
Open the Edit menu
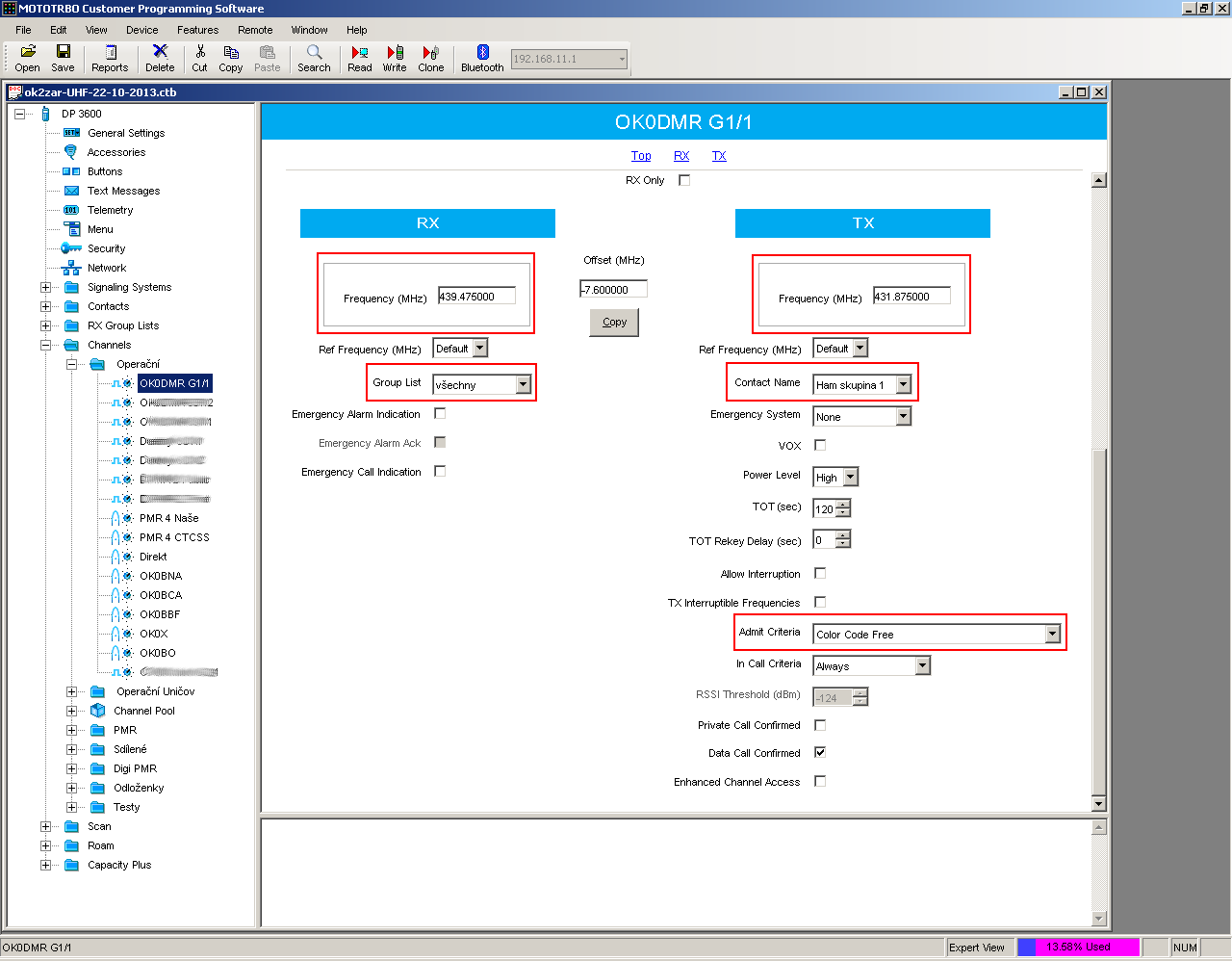tap(59, 30)
